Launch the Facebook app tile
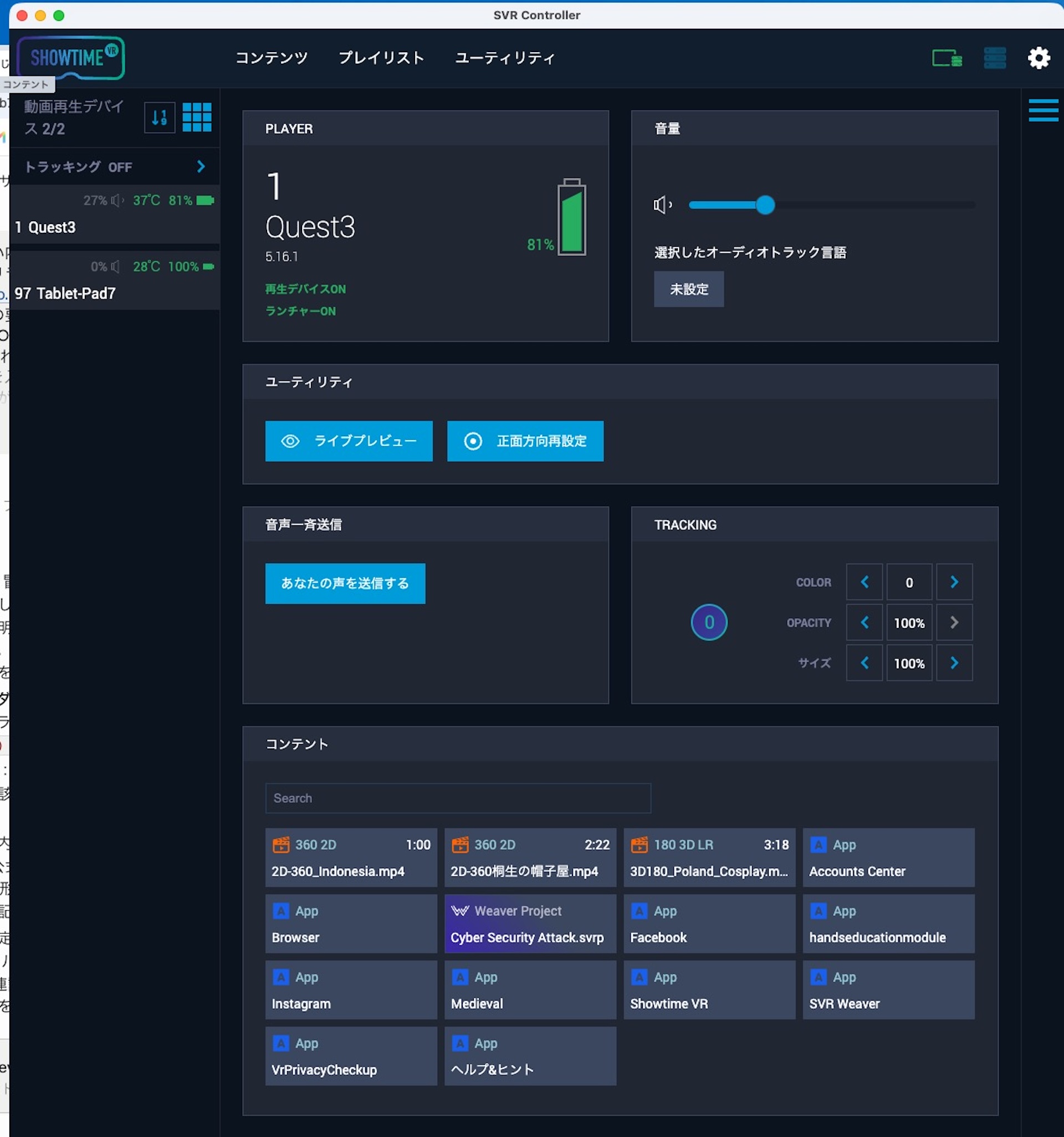 (x=709, y=924)
